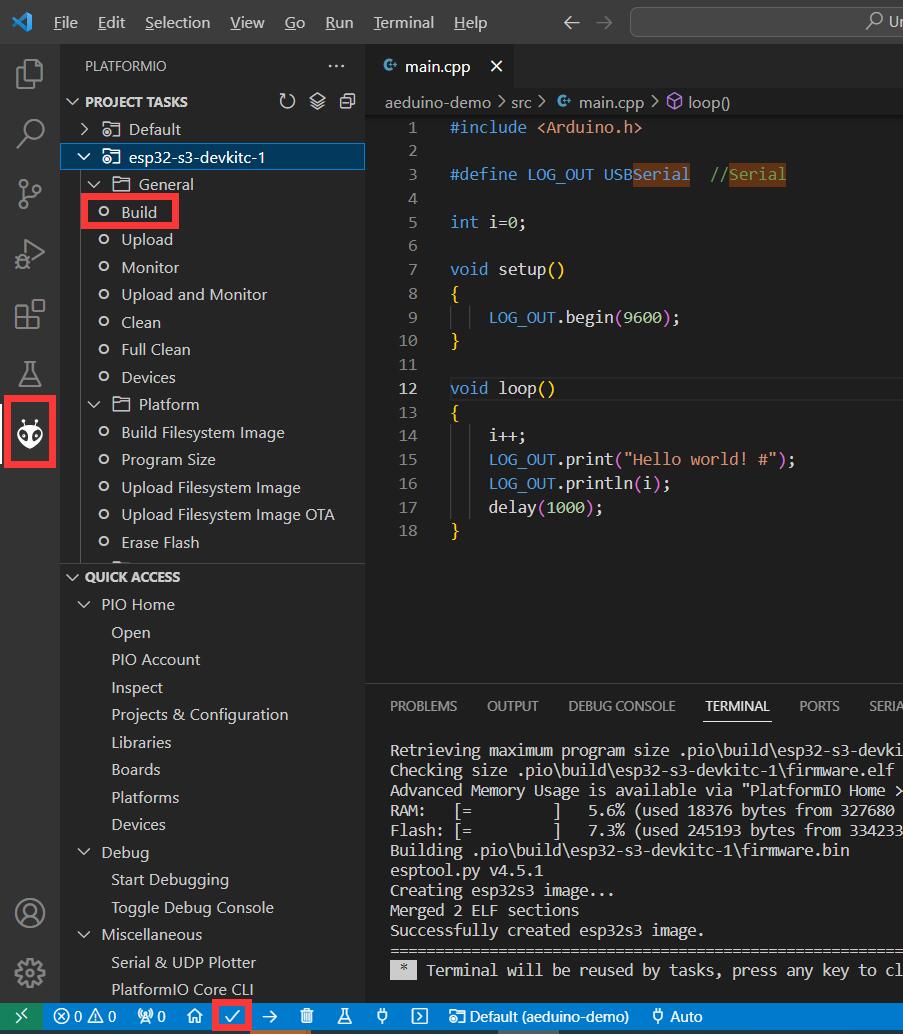The image size is (903, 1034).
Task: Collapse the Debug group
Action: (x=84, y=852)
